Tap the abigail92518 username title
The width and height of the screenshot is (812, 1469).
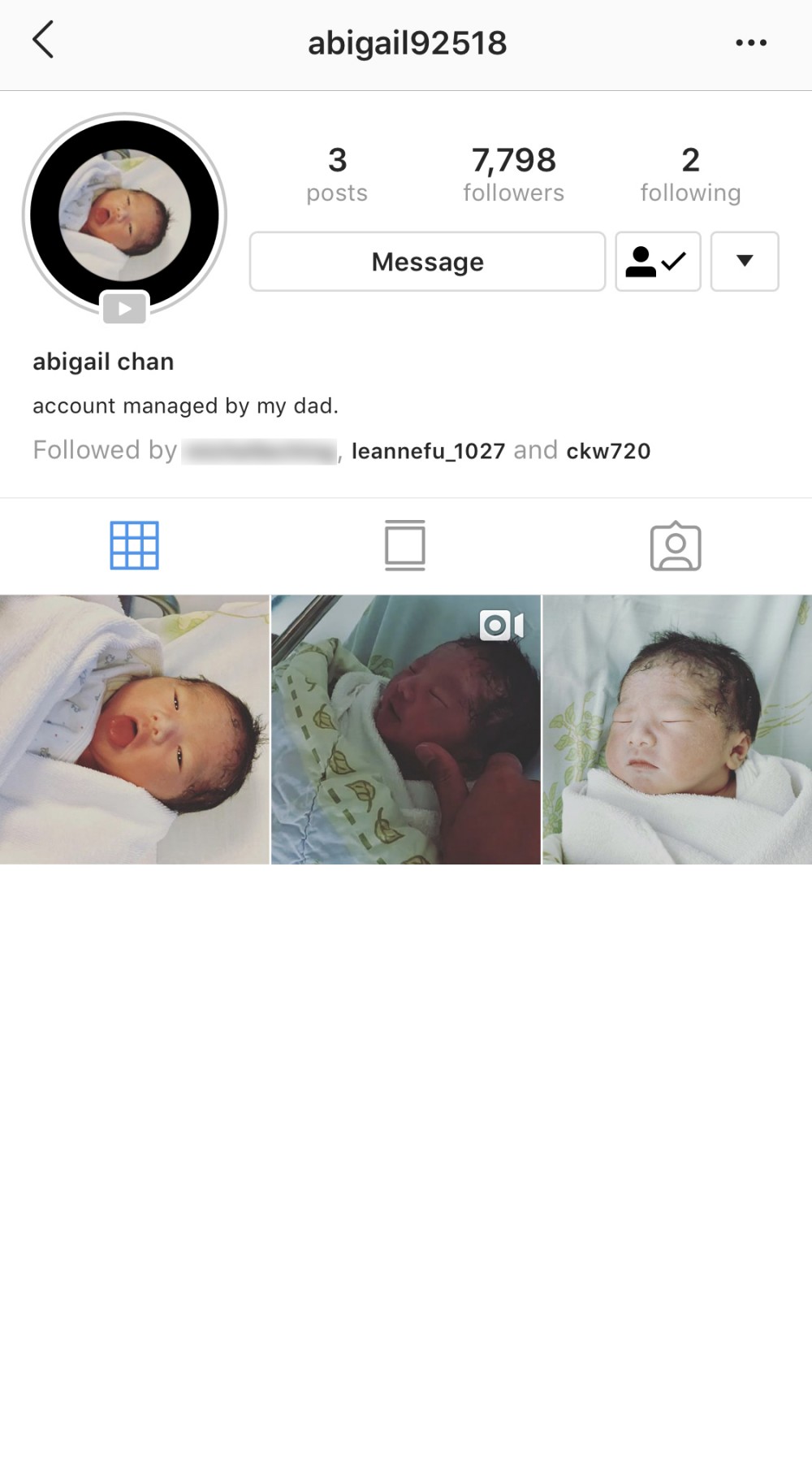pos(407,43)
